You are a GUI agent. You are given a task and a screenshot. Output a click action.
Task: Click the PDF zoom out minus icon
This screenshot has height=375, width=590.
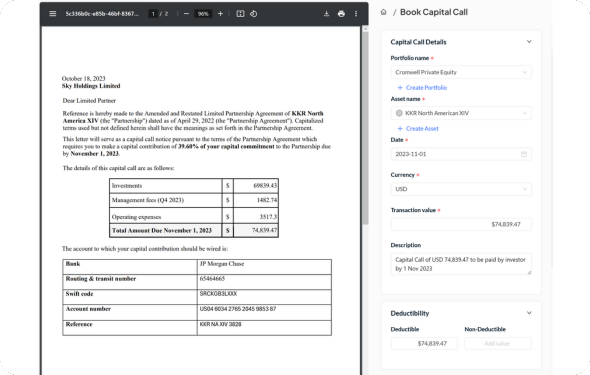pos(186,14)
